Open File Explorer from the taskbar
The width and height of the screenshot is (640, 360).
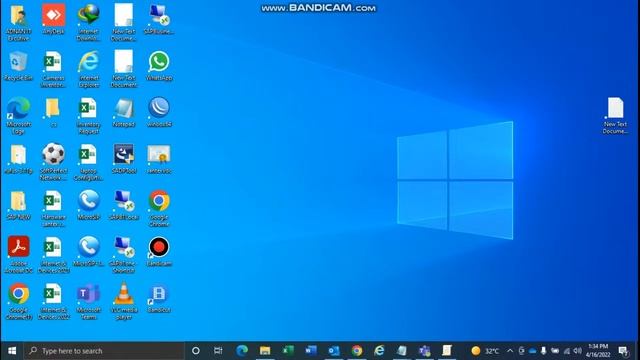click(x=265, y=351)
